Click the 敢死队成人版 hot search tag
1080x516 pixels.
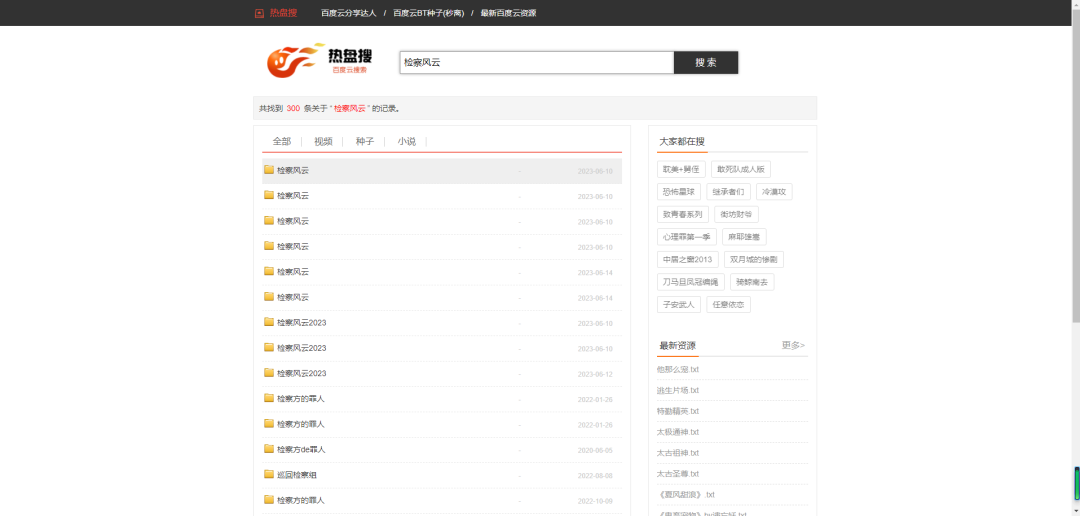tap(740, 169)
